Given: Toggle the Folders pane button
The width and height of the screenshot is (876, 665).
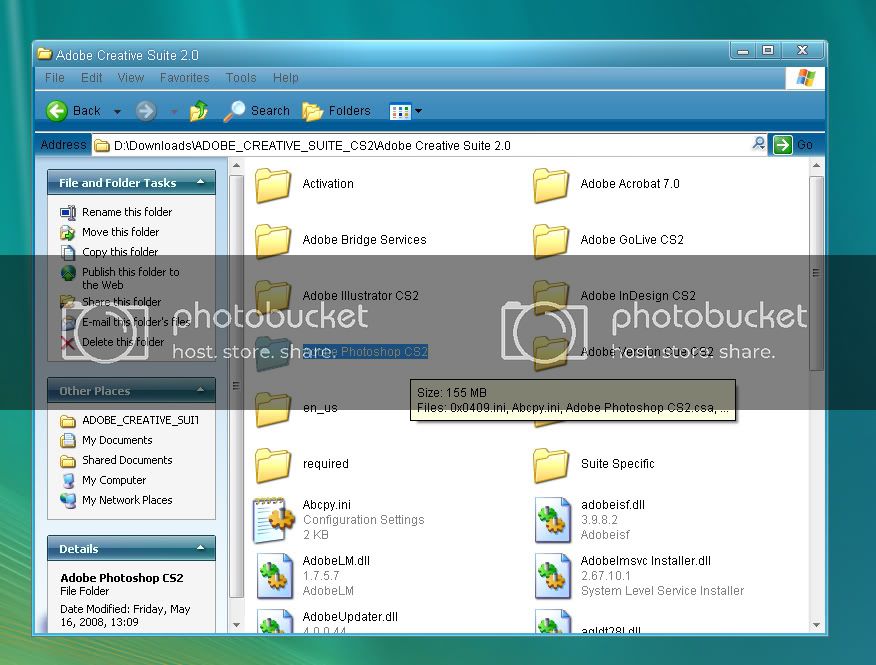Looking at the screenshot, I should tap(336, 111).
